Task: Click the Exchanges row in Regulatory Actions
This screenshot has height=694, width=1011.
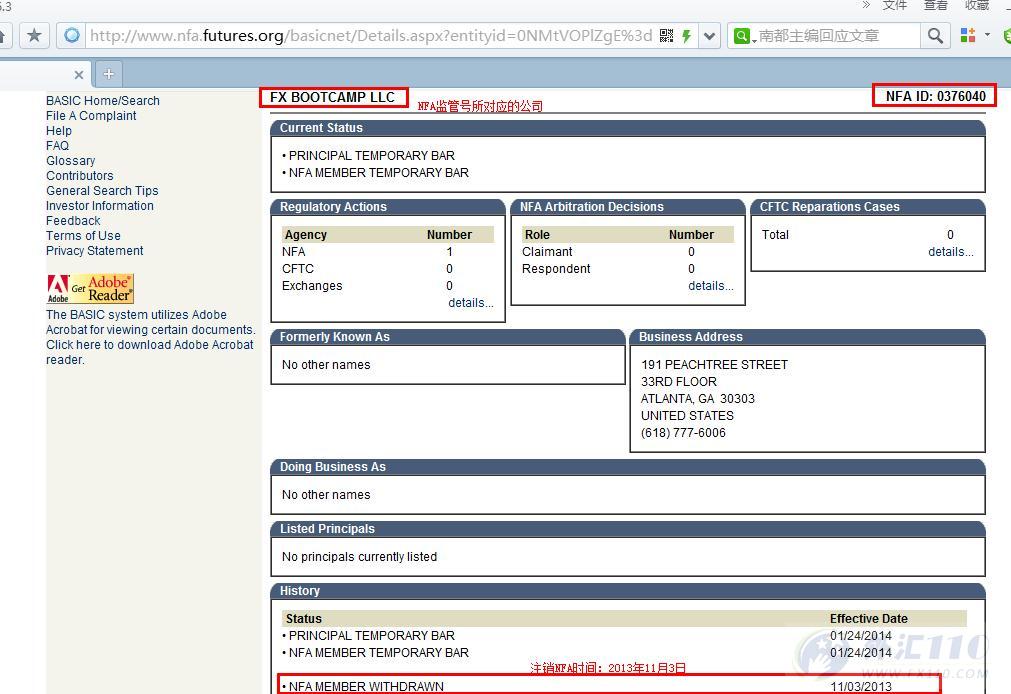Action: 388,286
